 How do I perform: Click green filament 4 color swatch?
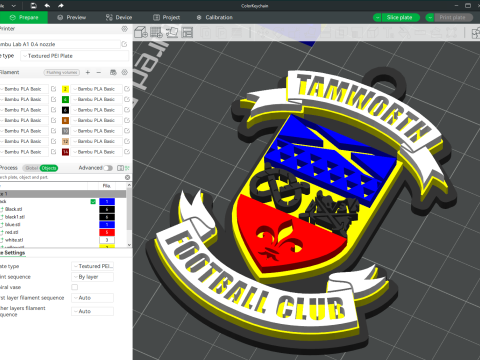[x=65, y=99]
